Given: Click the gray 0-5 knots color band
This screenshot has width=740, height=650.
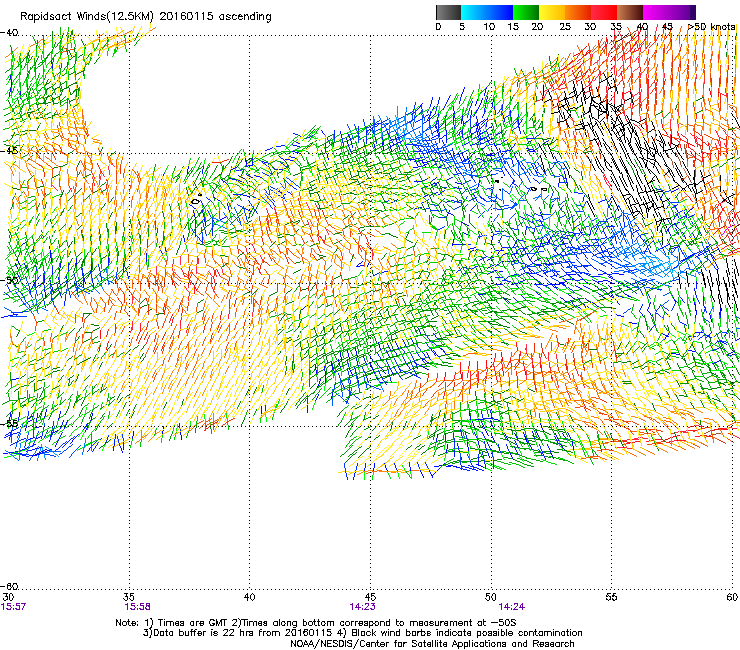Looking at the screenshot, I should coord(448,12).
